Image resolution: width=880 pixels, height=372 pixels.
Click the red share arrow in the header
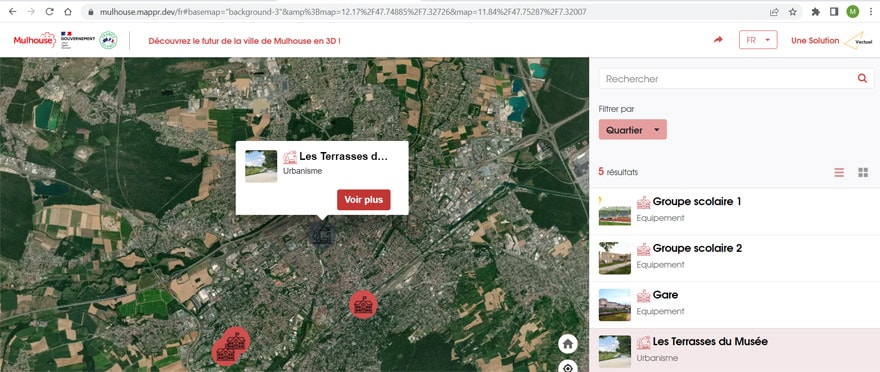pos(718,40)
